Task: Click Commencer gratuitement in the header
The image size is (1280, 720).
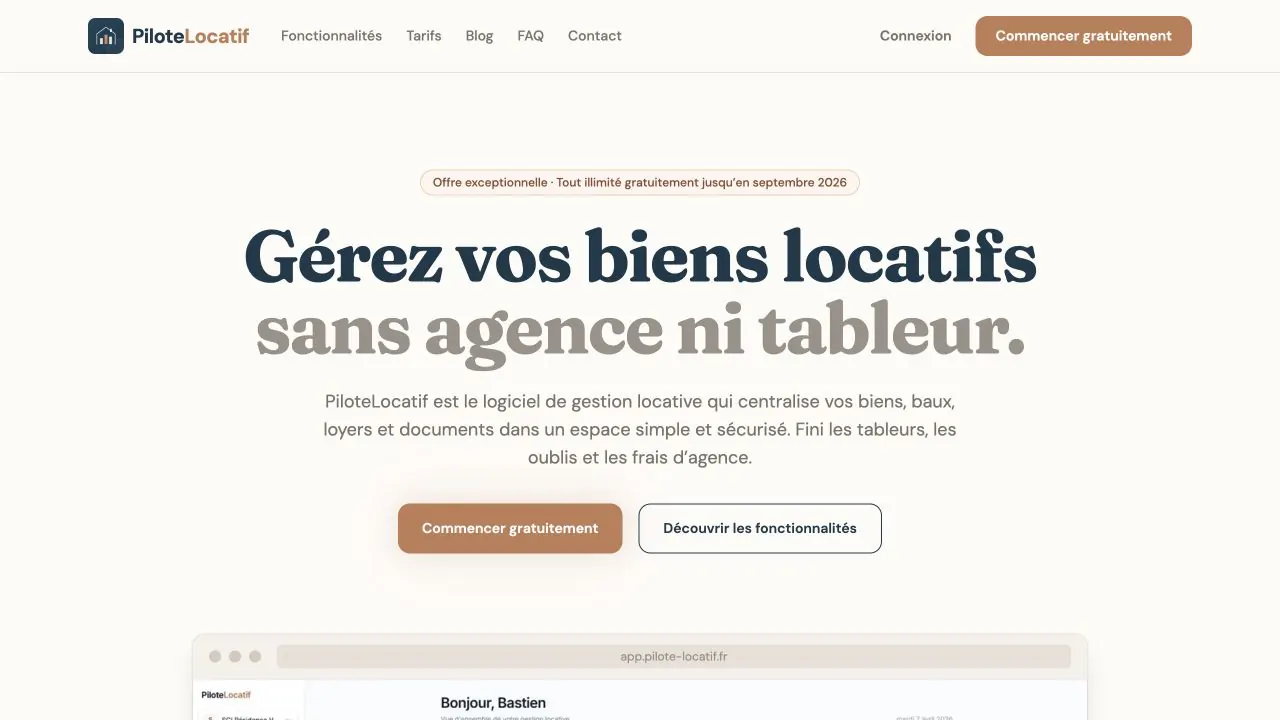Action: (1083, 36)
